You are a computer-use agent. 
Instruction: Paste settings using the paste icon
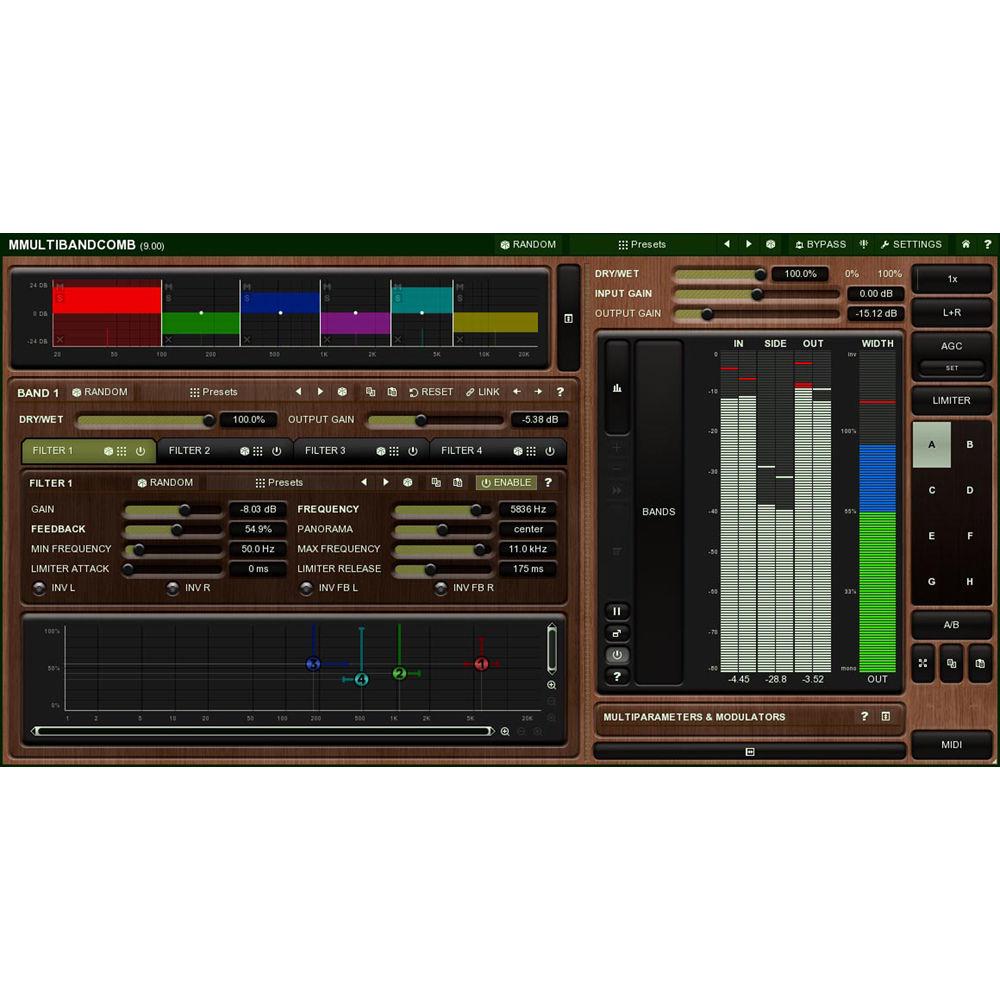[457, 482]
